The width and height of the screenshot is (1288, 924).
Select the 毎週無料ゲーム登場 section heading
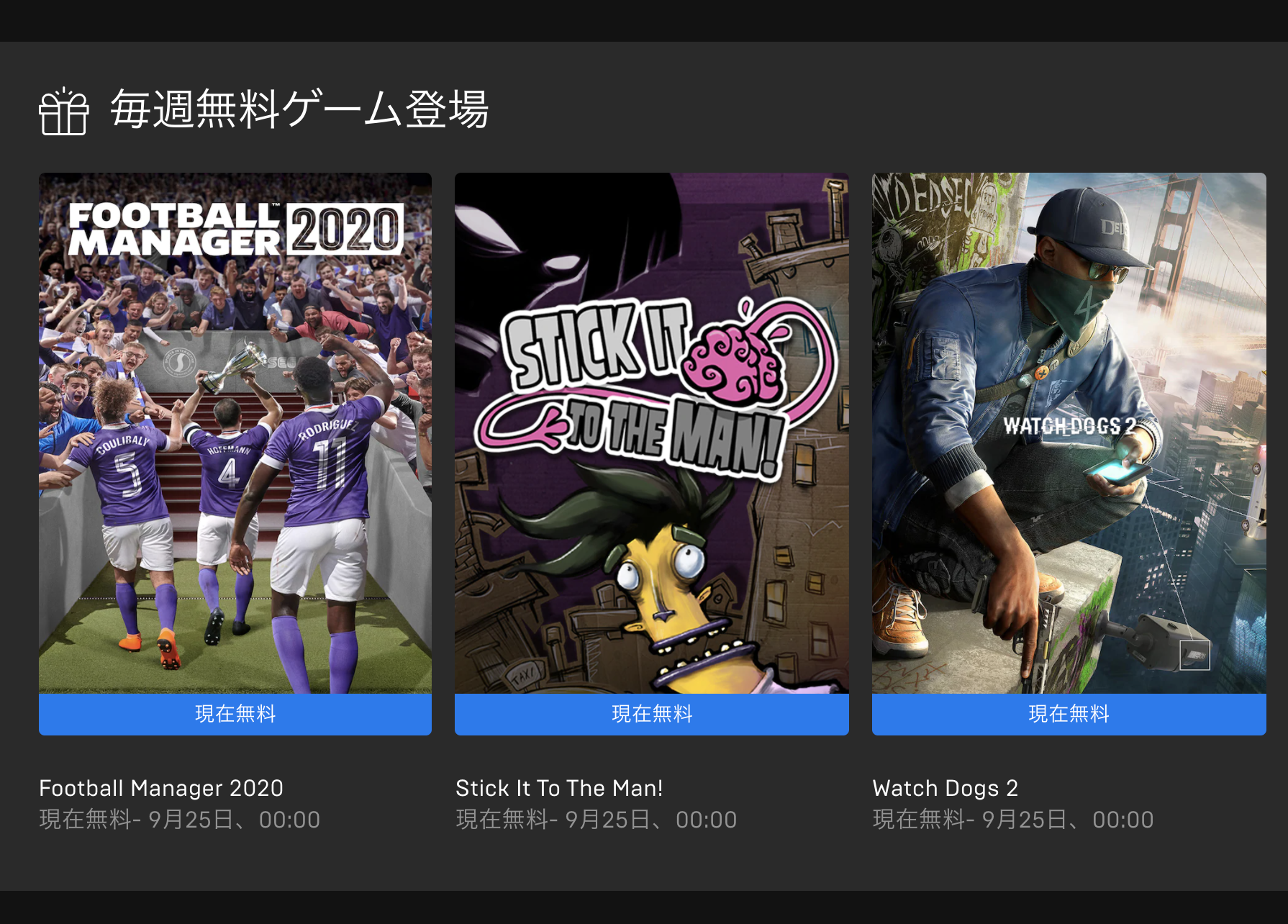pos(299,109)
